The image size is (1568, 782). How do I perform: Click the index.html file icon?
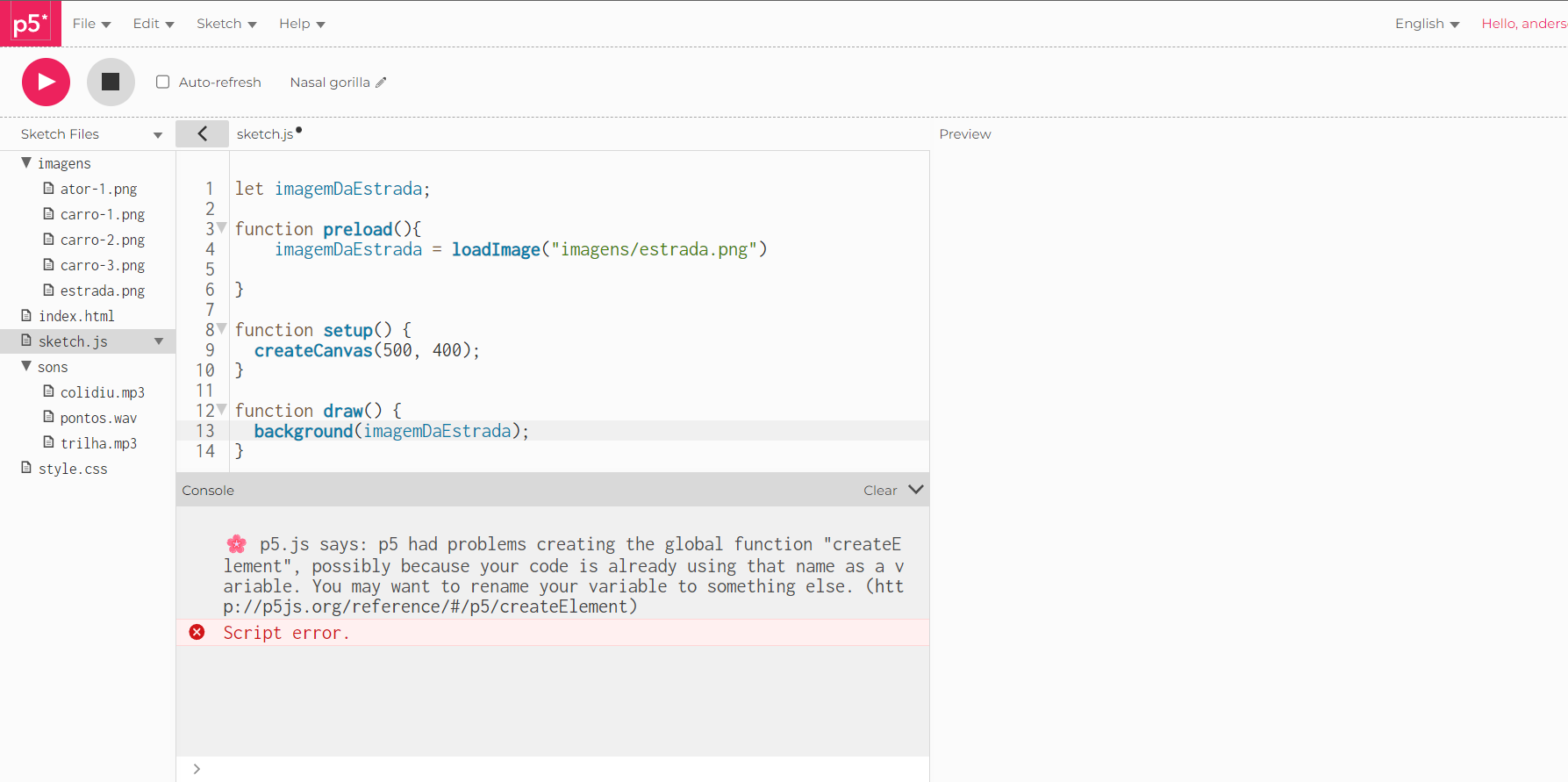coord(26,315)
